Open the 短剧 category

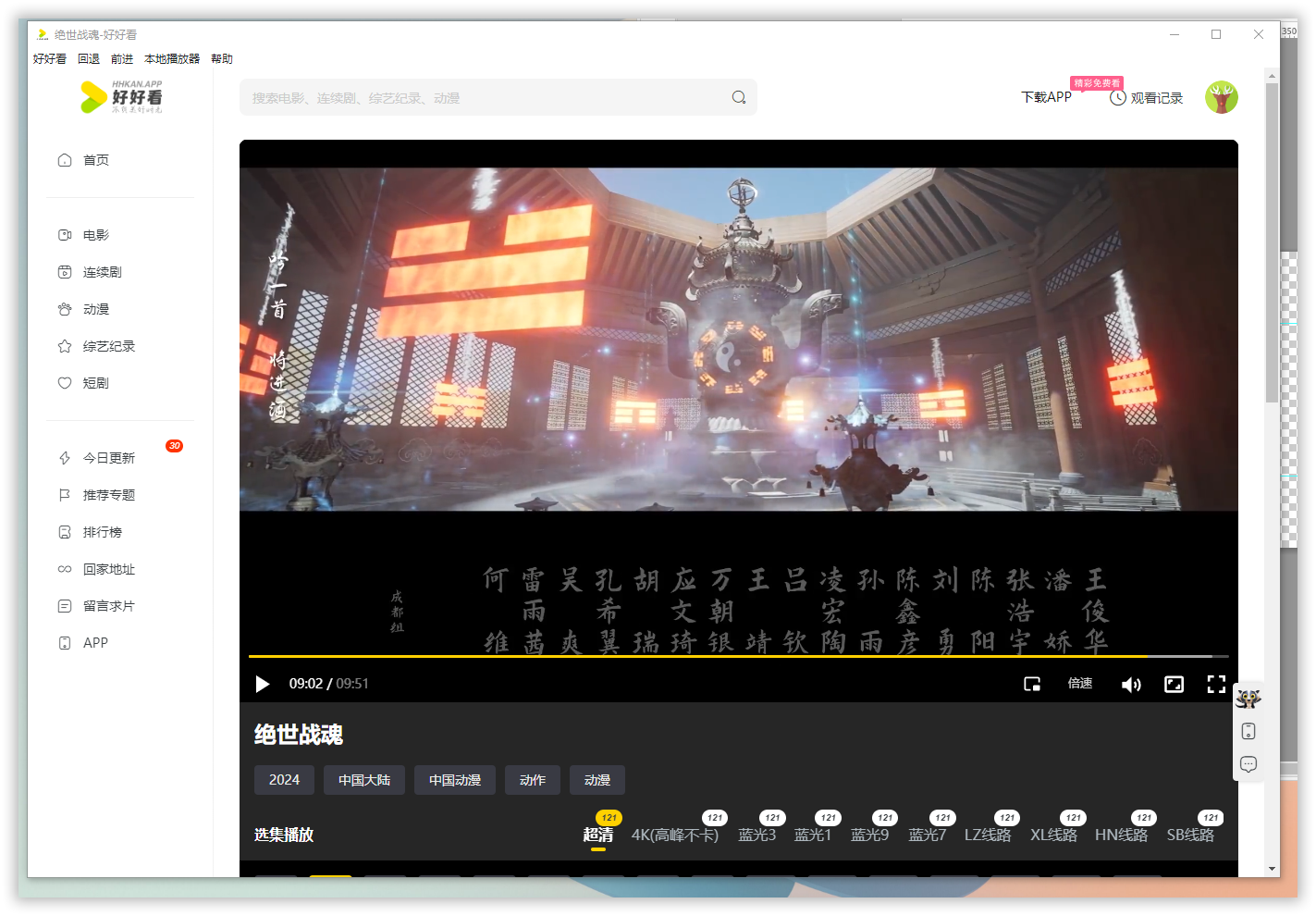tap(96, 383)
